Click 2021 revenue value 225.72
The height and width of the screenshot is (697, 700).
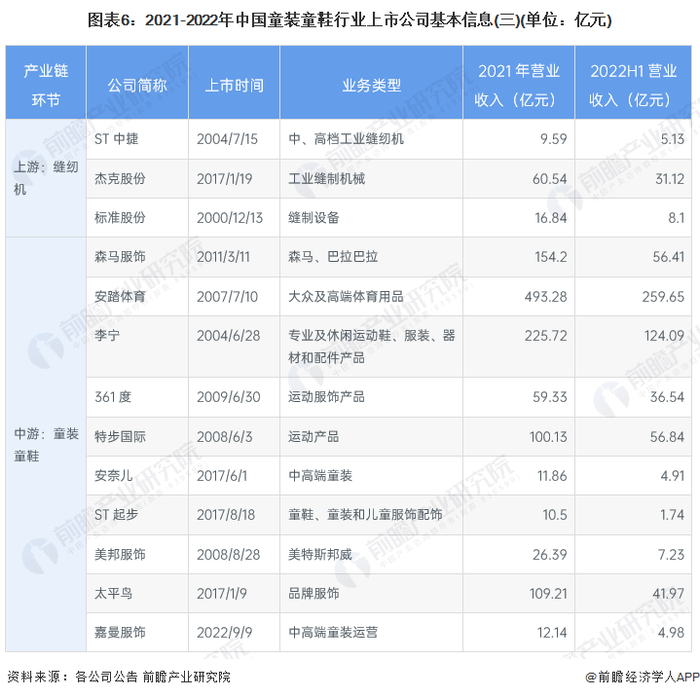point(546,335)
